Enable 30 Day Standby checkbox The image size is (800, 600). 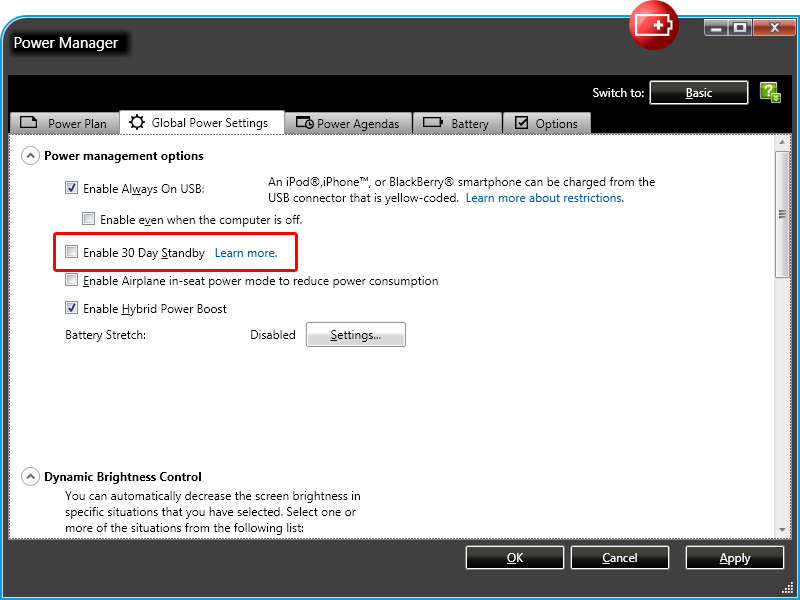[72, 253]
